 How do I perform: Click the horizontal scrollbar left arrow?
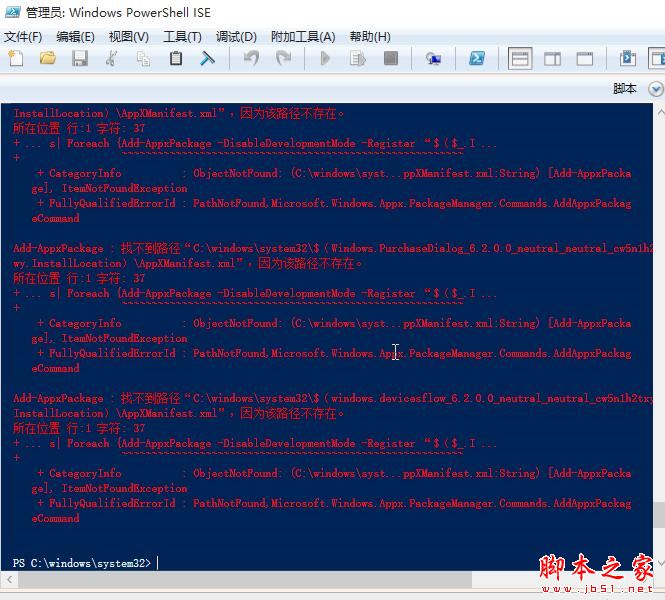tap(9, 579)
